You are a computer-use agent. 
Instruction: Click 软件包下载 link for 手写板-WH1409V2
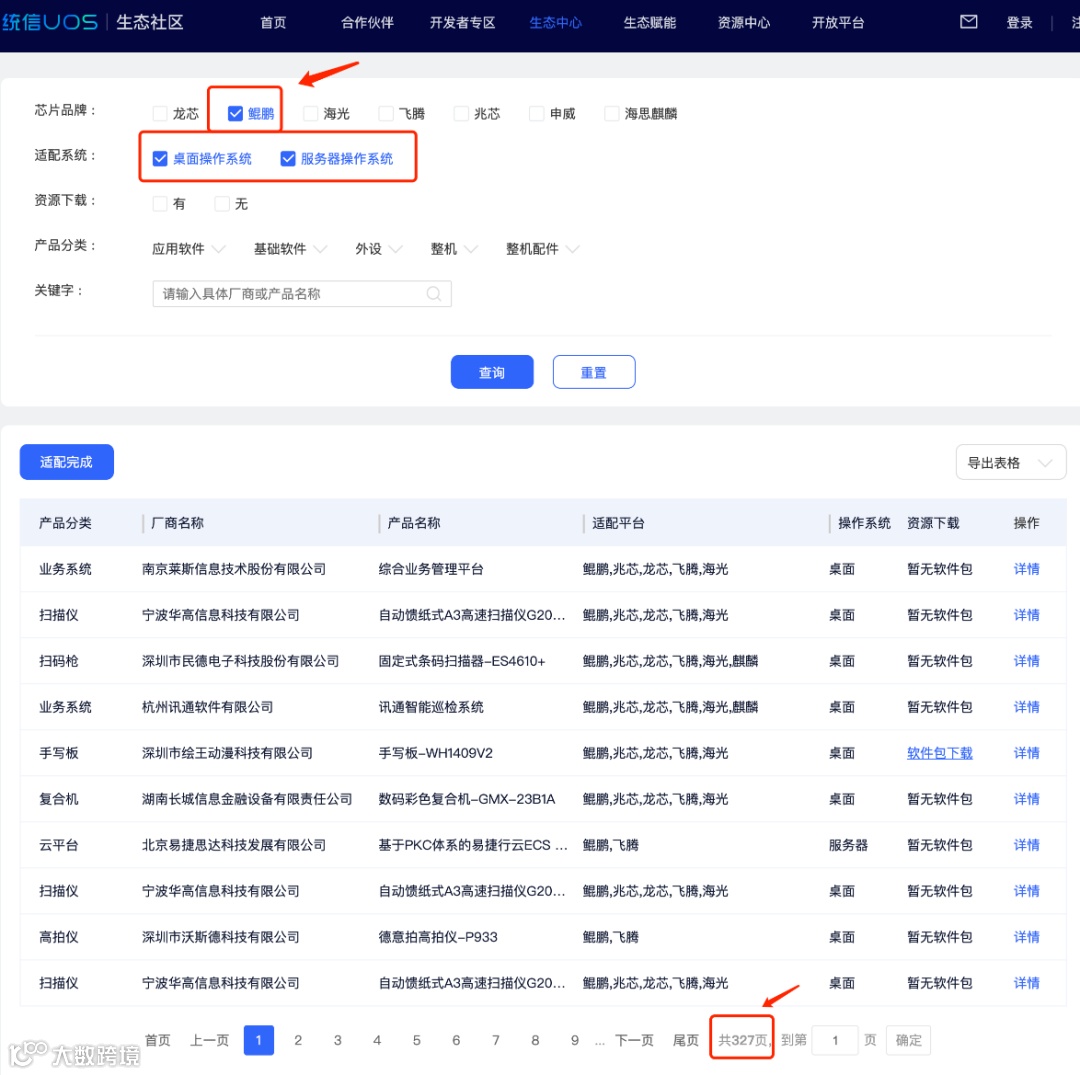(x=939, y=753)
